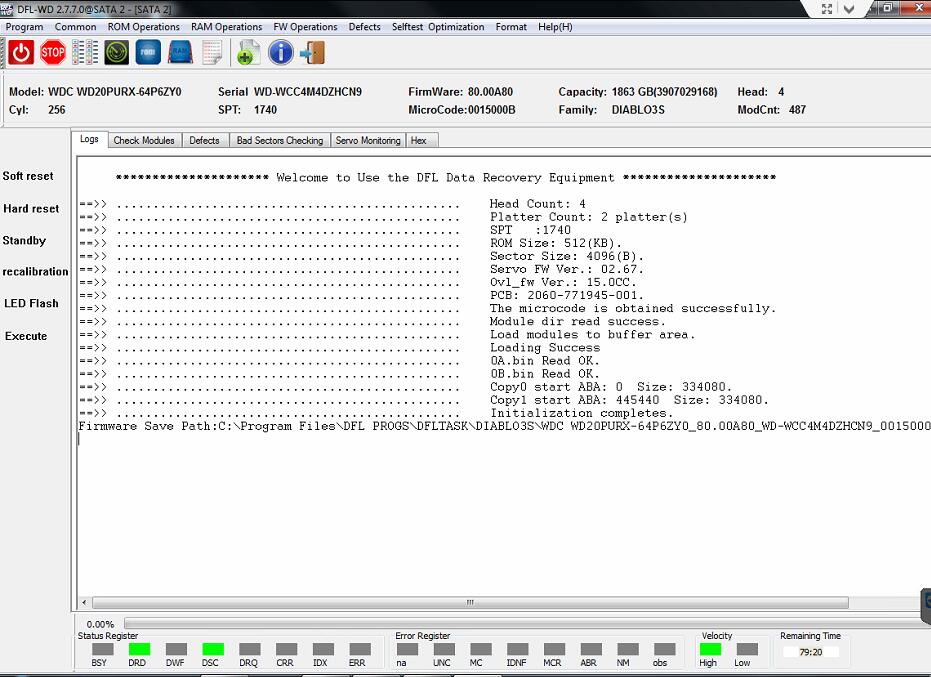Image resolution: width=931 pixels, height=677 pixels.
Task: Click the UNC error register indicator
Action: coord(444,649)
